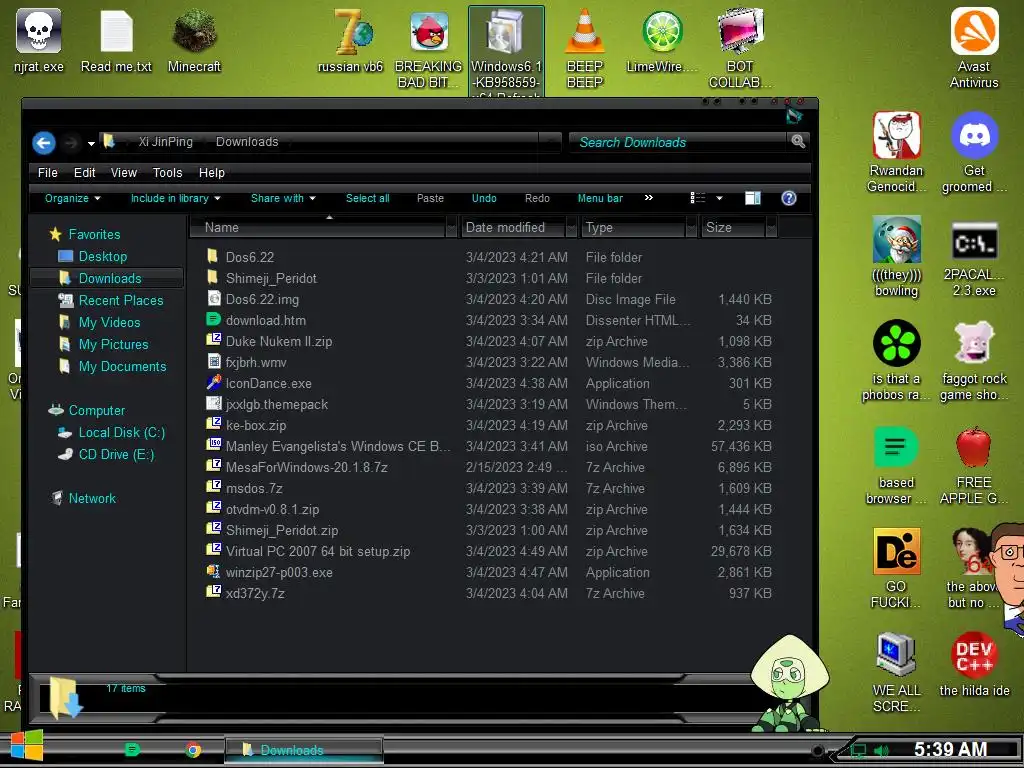Open the FREE APPLE desktop icon
1024x768 pixels.
point(974,465)
